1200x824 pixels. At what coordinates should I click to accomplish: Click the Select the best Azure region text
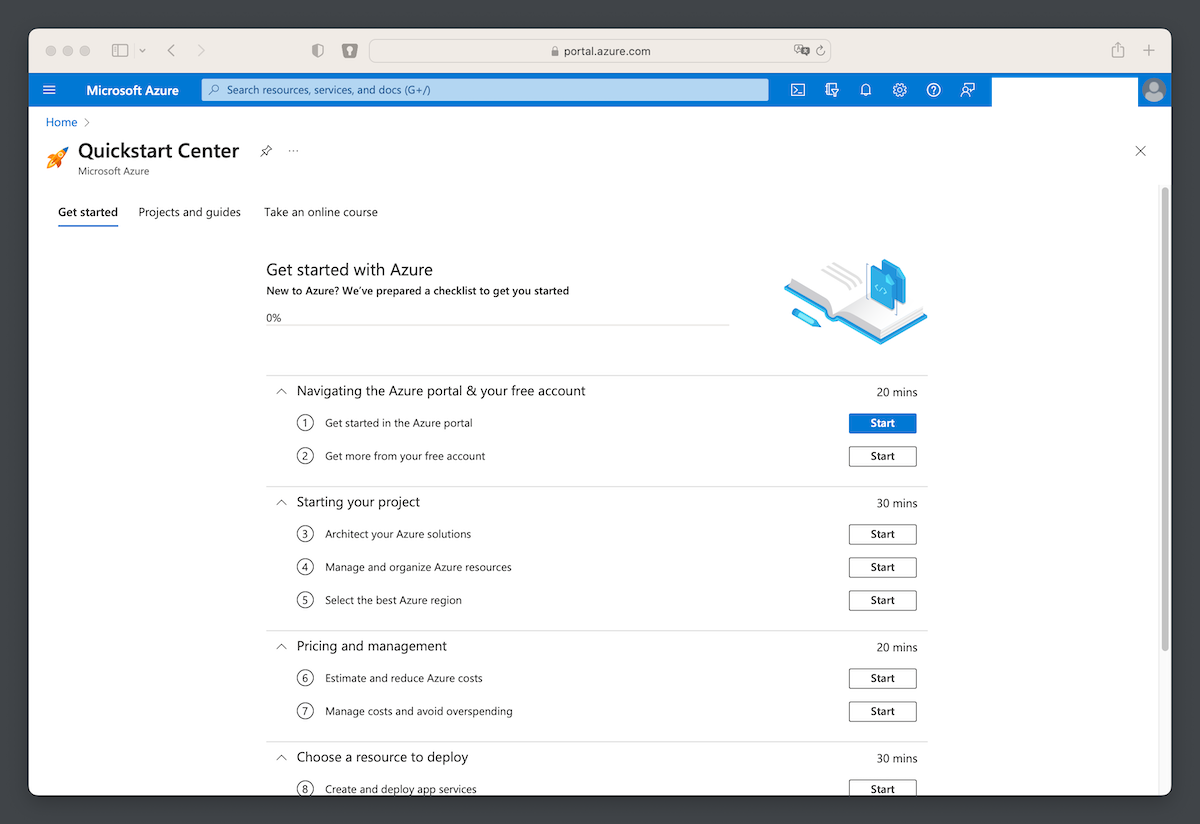[393, 600]
